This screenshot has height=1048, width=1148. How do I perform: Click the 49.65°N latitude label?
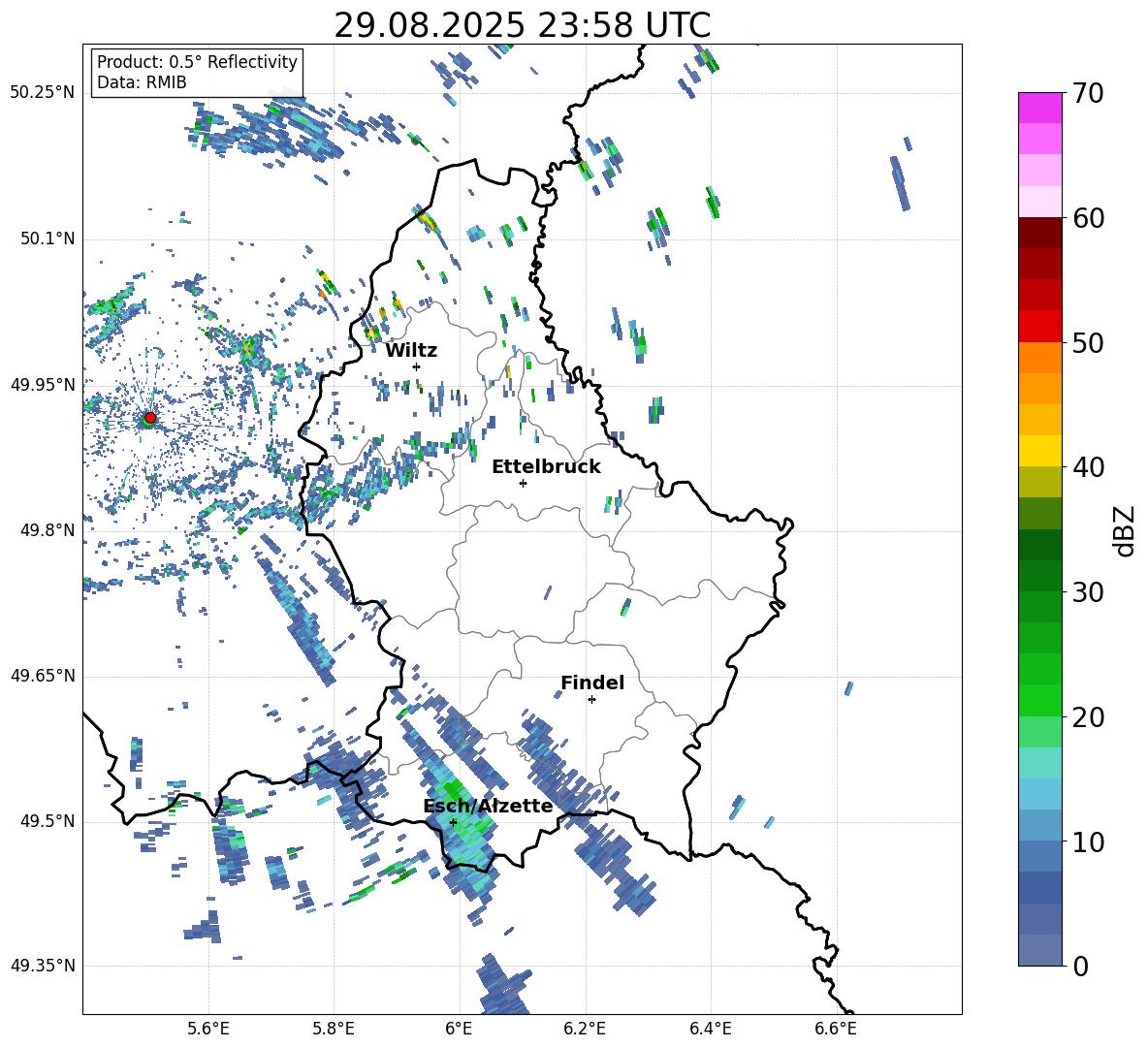click(43, 676)
